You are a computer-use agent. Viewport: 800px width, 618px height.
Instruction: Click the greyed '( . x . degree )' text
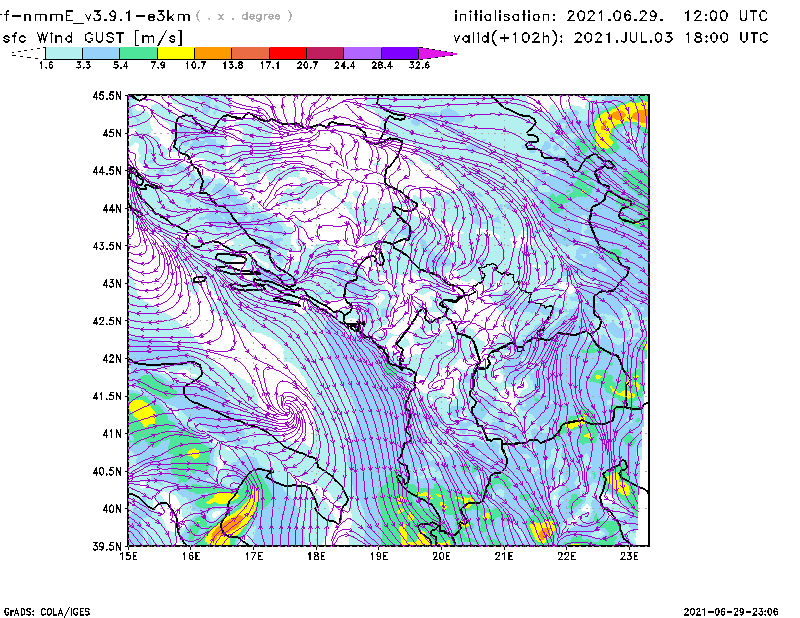pos(244,16)
